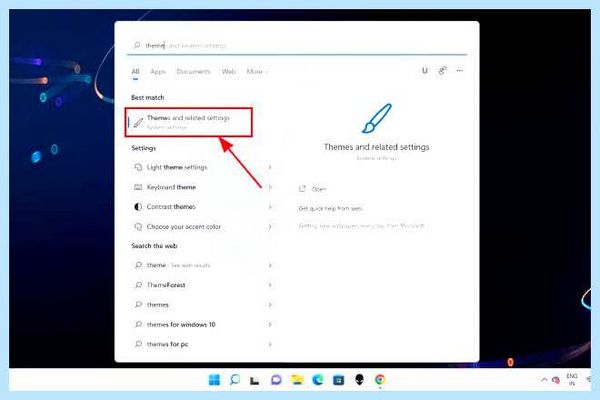The width and height of the screenshot is (600, 400).
Task: Click the accent color palette icon
Action: 138,227
